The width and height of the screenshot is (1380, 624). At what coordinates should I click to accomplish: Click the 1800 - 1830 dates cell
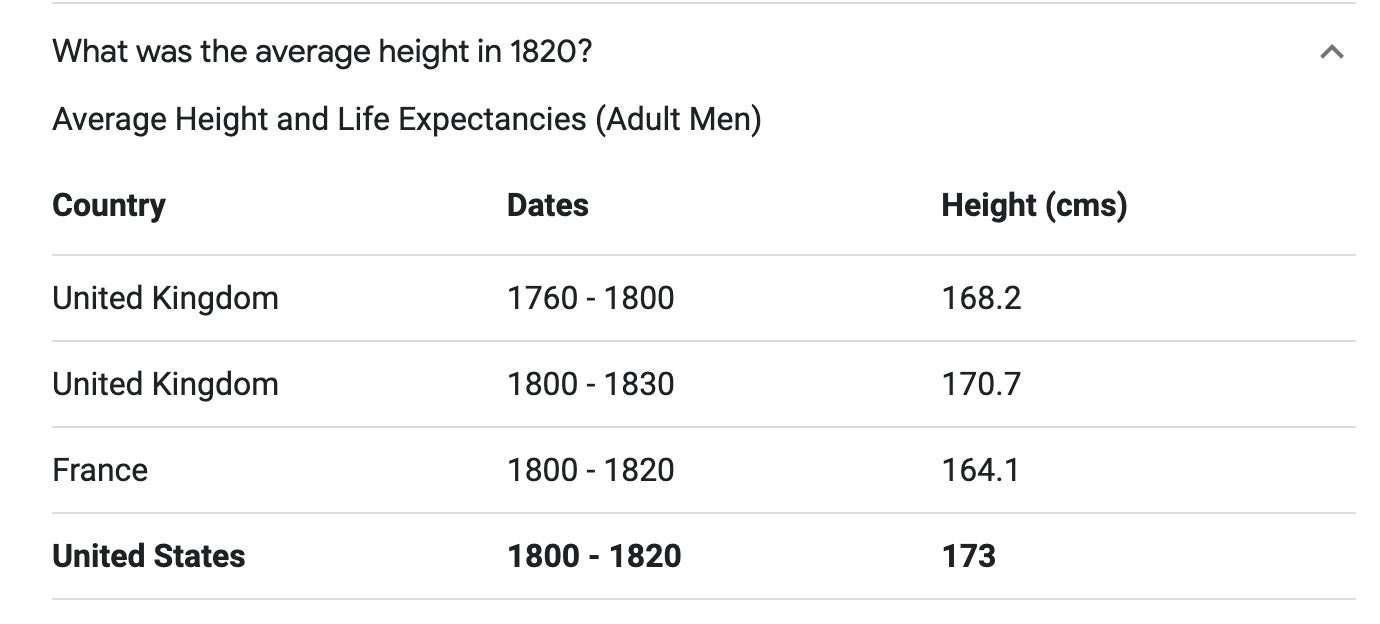pyautogui.click(x=590, y=384)
